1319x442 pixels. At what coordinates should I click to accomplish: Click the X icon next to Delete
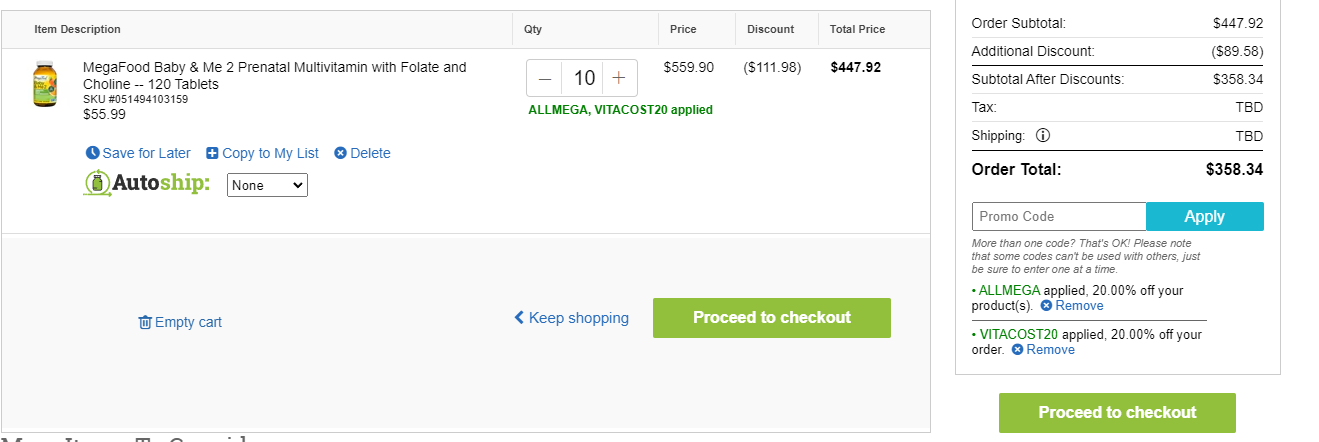click(340, 153)
